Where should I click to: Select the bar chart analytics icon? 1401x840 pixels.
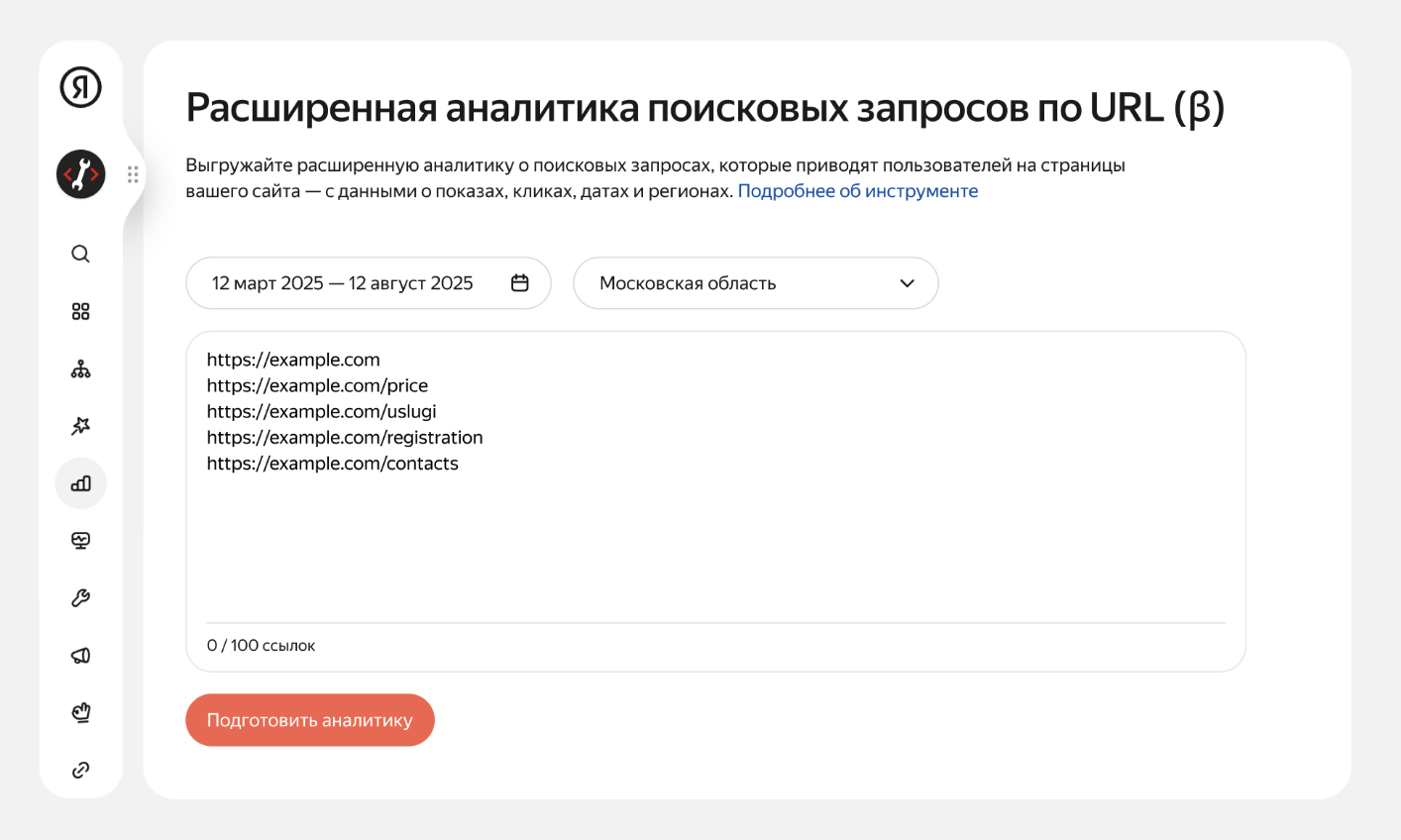(x=80, y=483)
